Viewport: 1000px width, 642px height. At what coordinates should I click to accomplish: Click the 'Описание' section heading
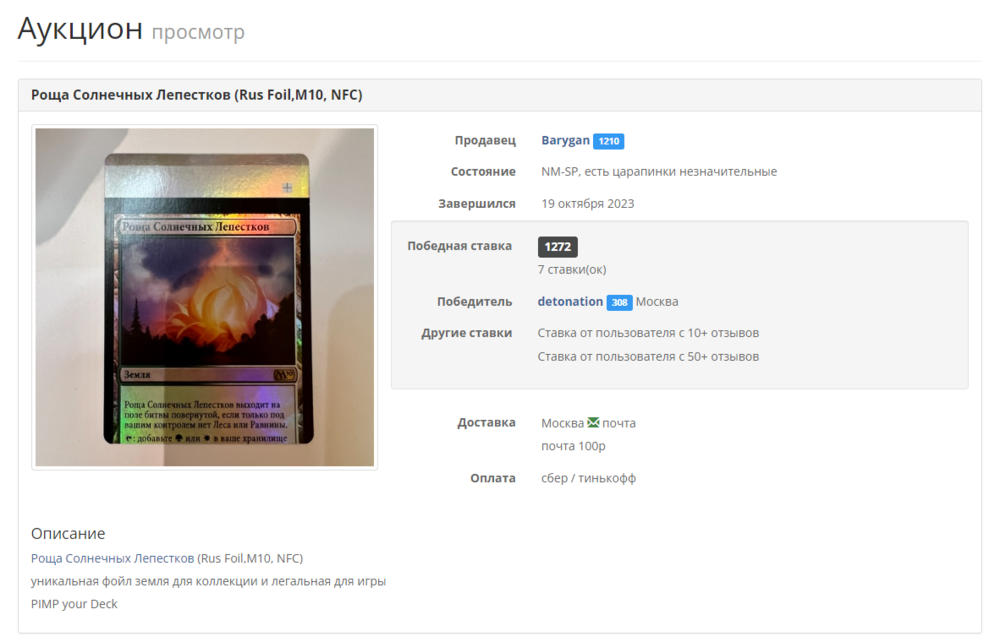pyautogui.click(x=68, y=534)
